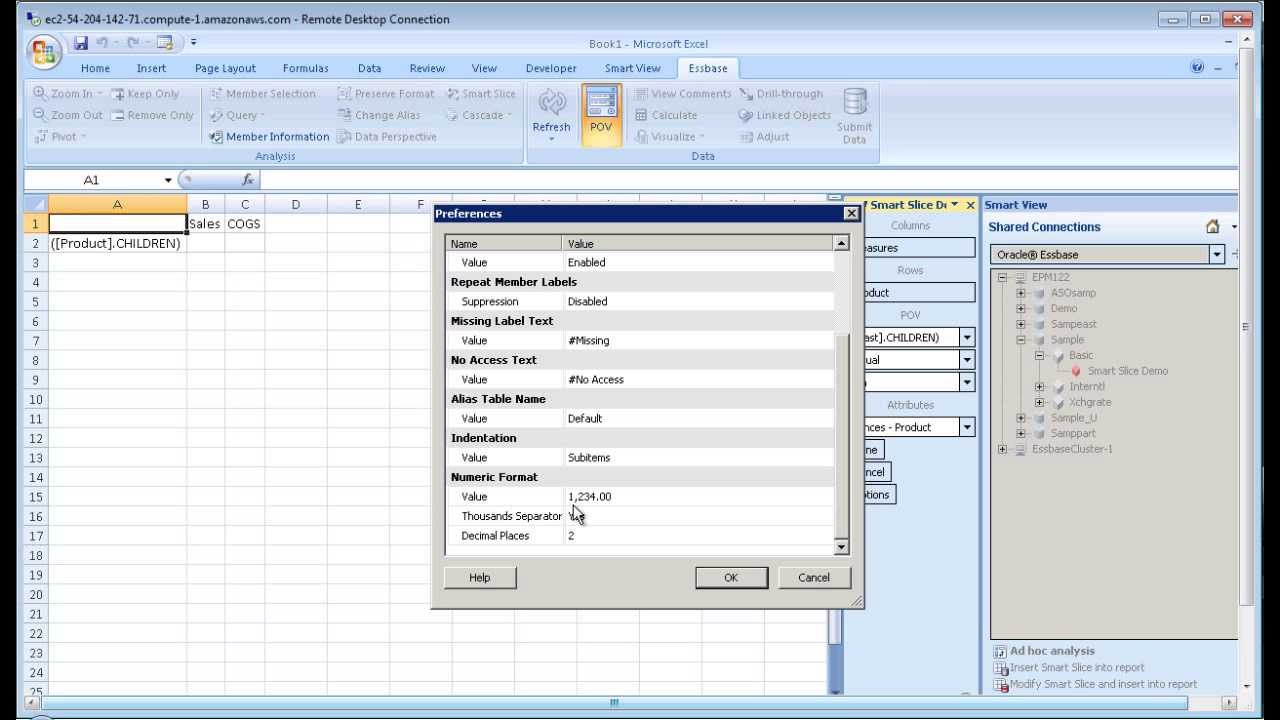The height and width of the screenshot is (720, 1280).
Task: Click the Submit Data icon
Action: pos(854,104)
